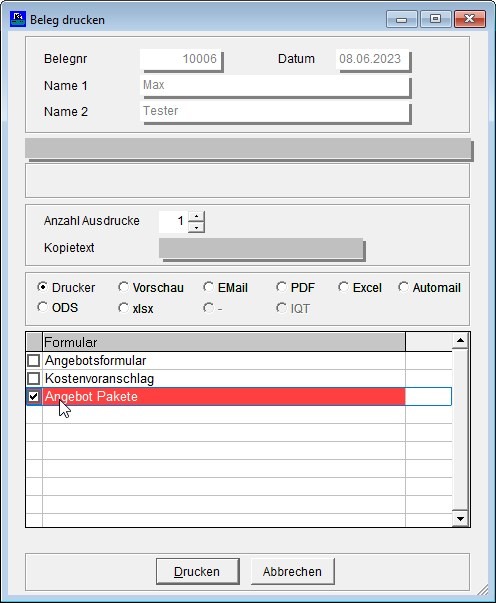The height and width of the screenshot is (603, 496).
Task: Select the Kostenvoranschlag row text
Action: tap(99, 379)
